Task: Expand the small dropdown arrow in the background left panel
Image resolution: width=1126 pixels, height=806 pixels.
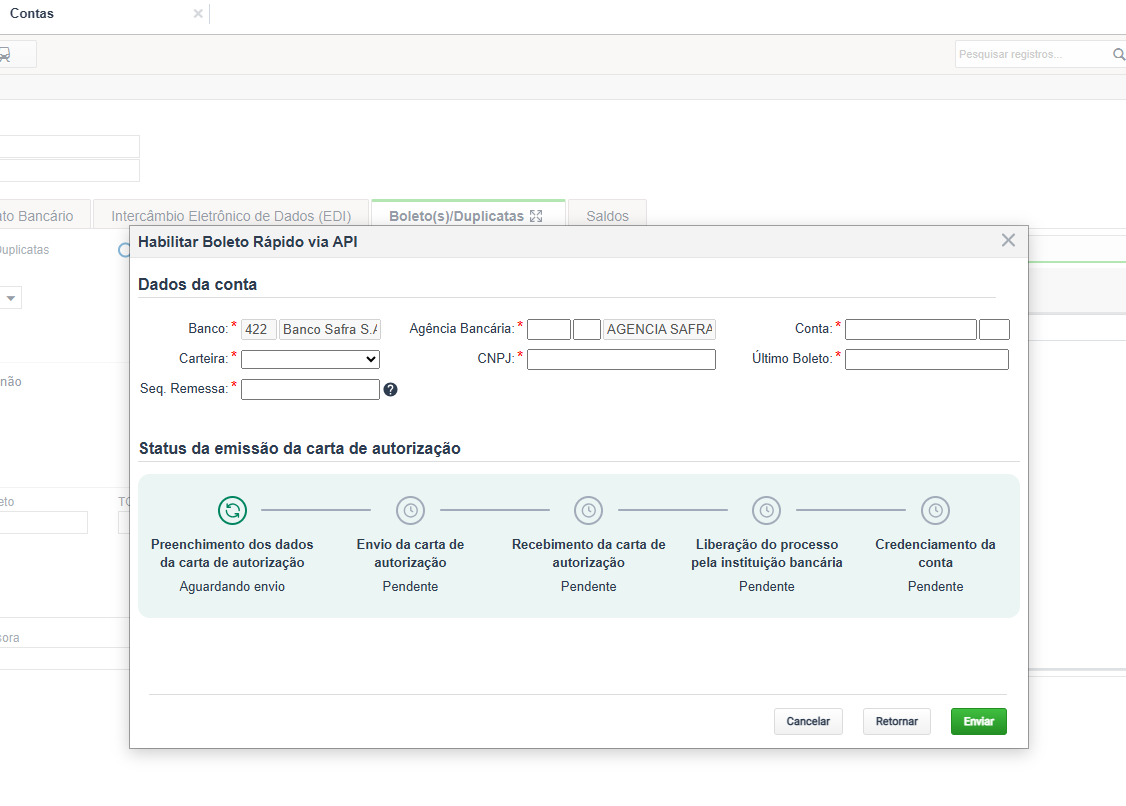Action: pyautogui.click(x=11, y=298)
